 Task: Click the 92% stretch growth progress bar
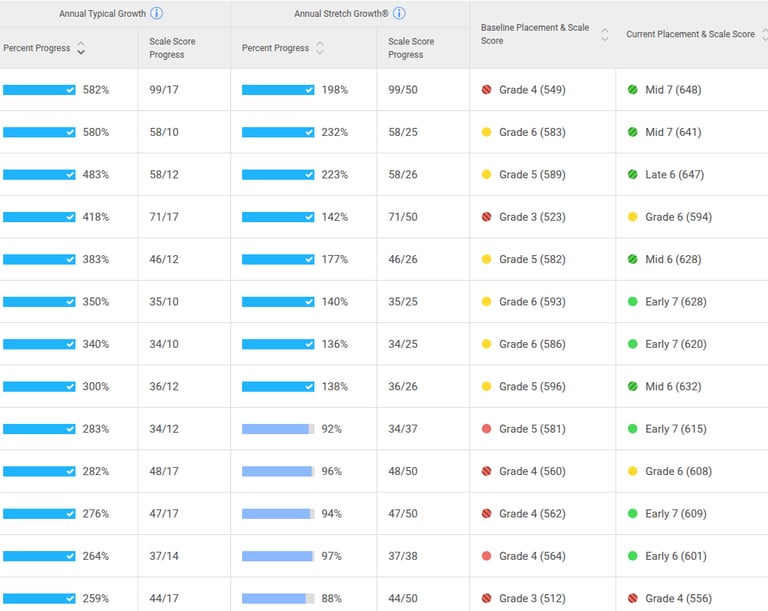point(278,429)
